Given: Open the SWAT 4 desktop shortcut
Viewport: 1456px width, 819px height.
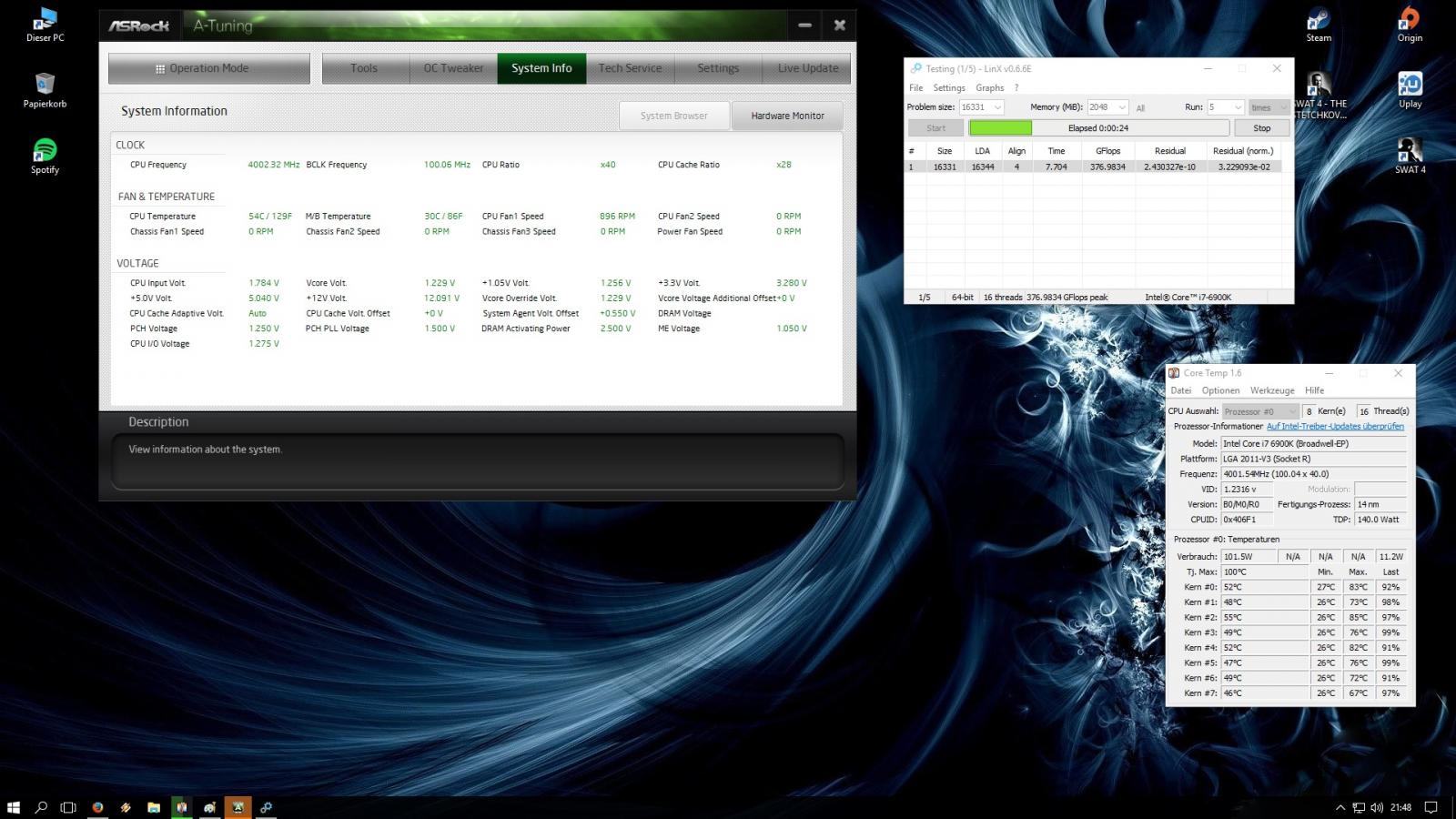Looking at the screenshot, I should [1410, 156].
